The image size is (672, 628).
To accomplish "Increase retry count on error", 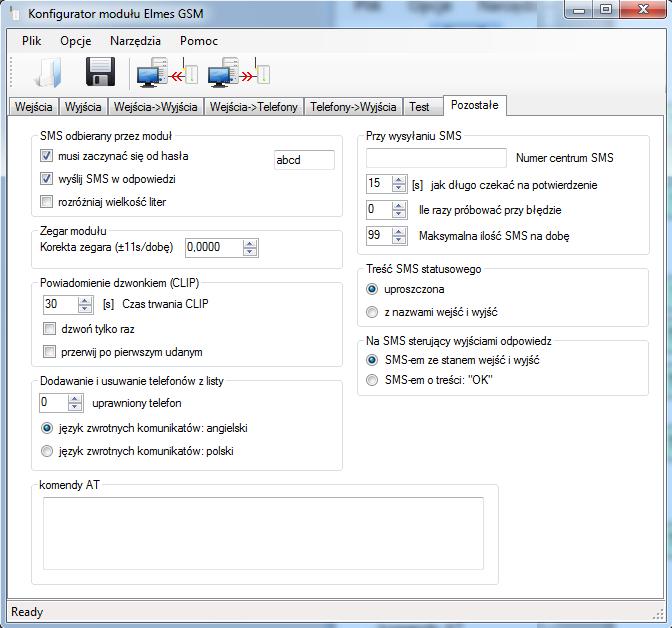I will coord(399,206).
